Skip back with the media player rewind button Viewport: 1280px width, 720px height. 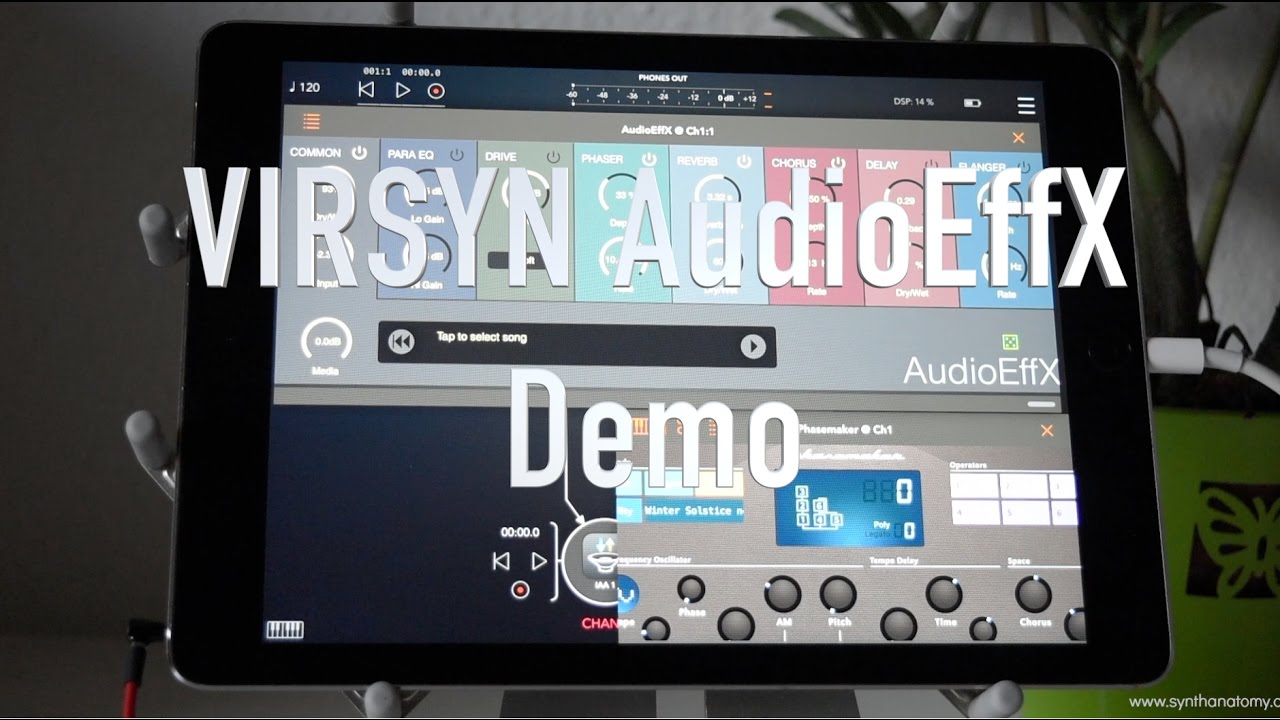pos(400,343)
